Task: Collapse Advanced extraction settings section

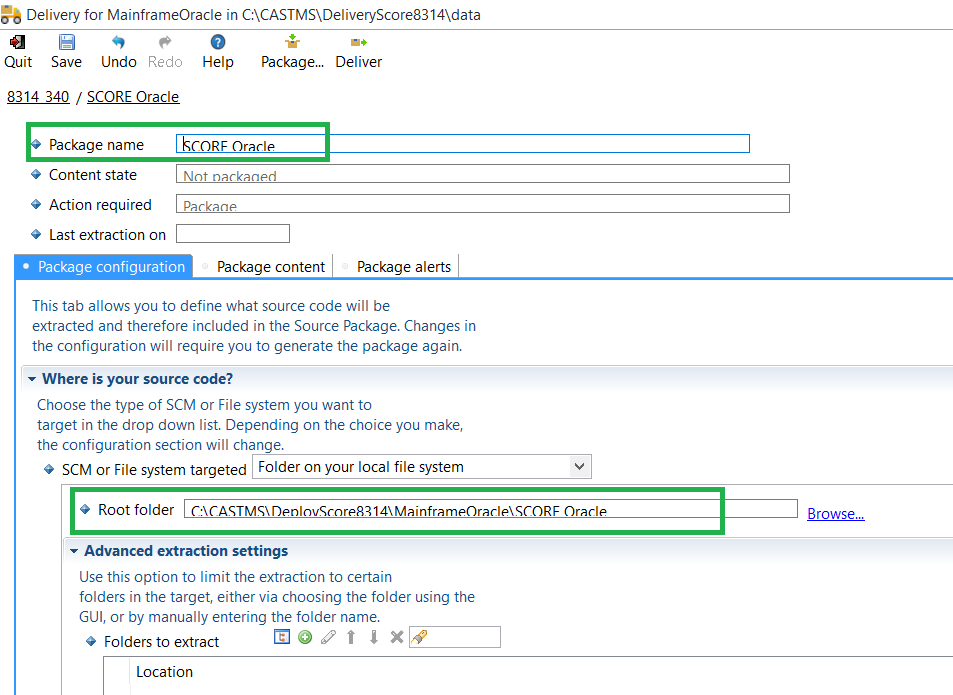Action: (x=74, y=551)
